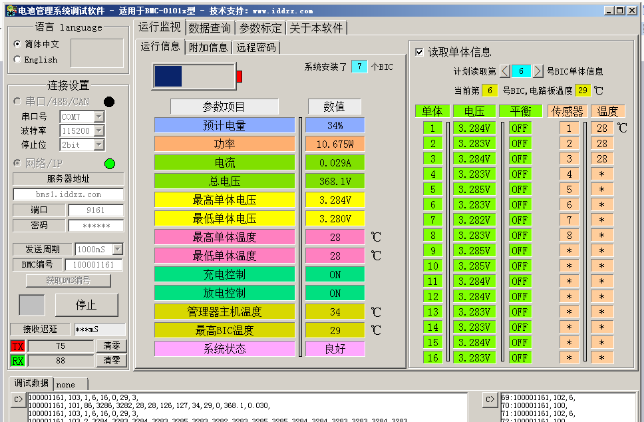Click the 清零 button next to RX

point(111,360)
